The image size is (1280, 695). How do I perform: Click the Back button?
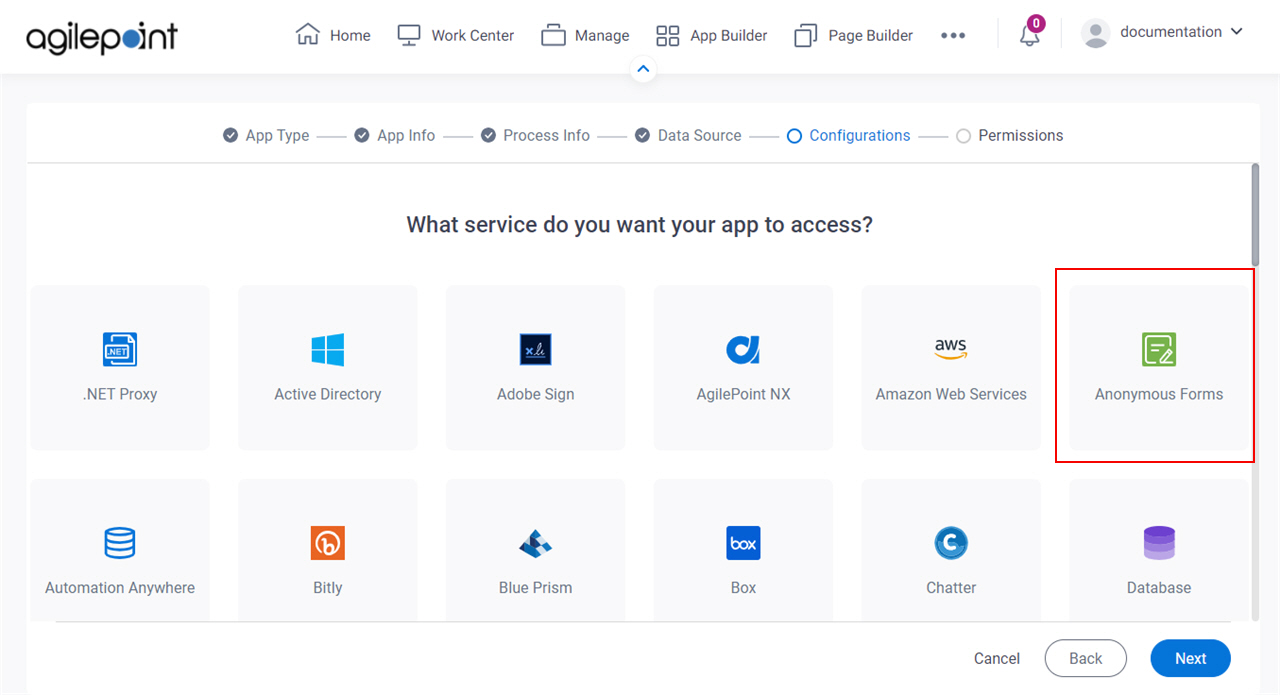[1085, 658]
